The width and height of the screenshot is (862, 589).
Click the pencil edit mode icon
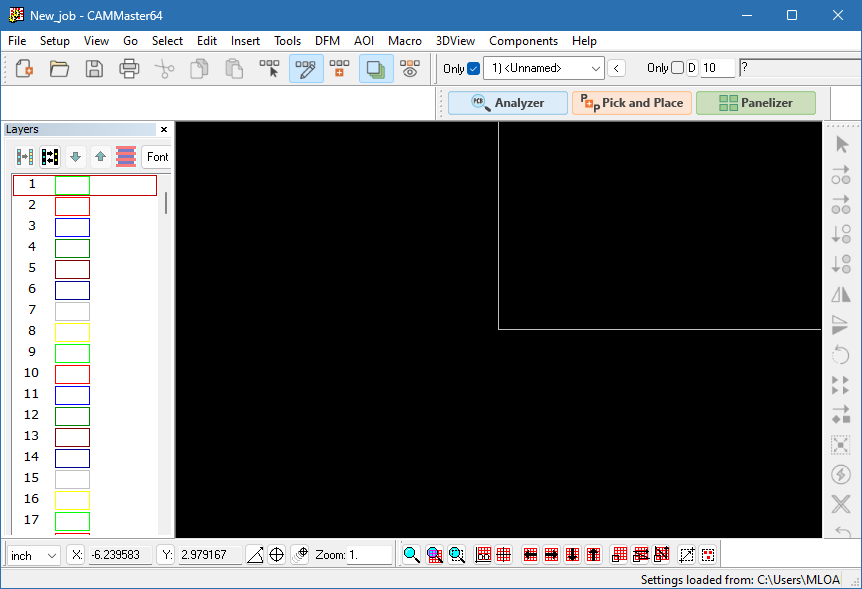[x=306, y=69]
